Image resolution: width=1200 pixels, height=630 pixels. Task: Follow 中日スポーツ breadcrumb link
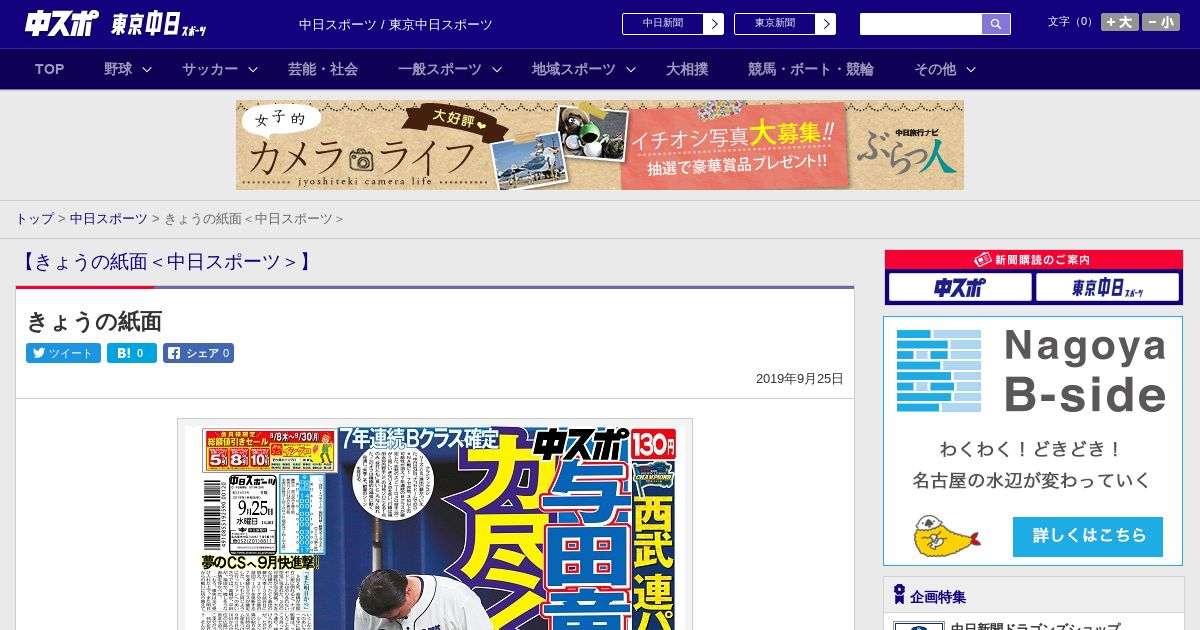click(109, 218)
